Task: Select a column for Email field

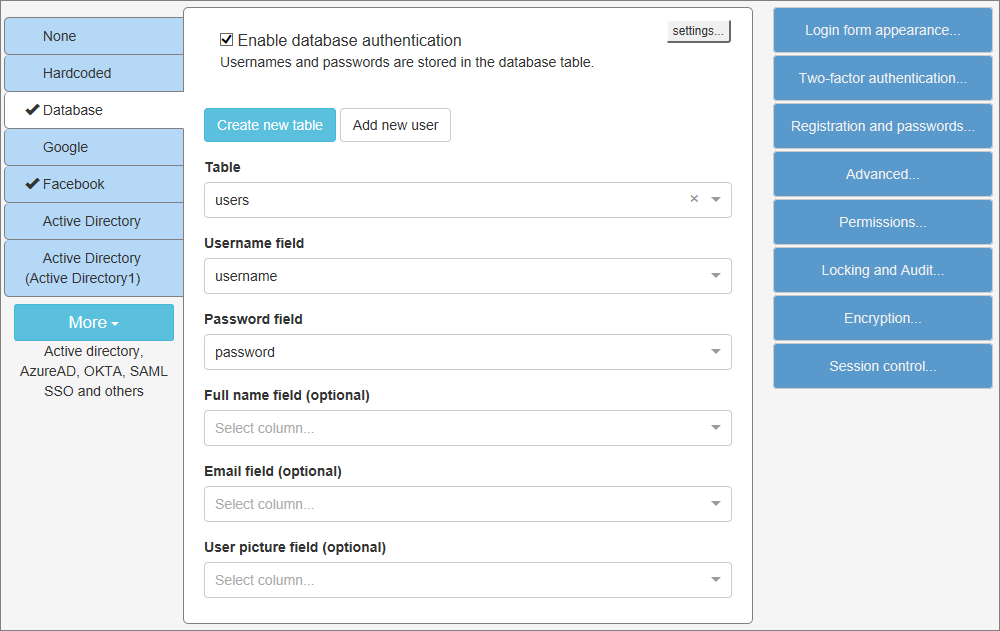Action: tap(716, 504)
